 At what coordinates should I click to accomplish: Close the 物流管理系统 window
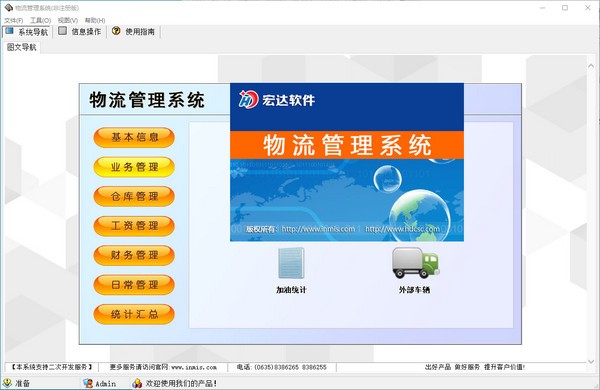[x=588, y=8]
